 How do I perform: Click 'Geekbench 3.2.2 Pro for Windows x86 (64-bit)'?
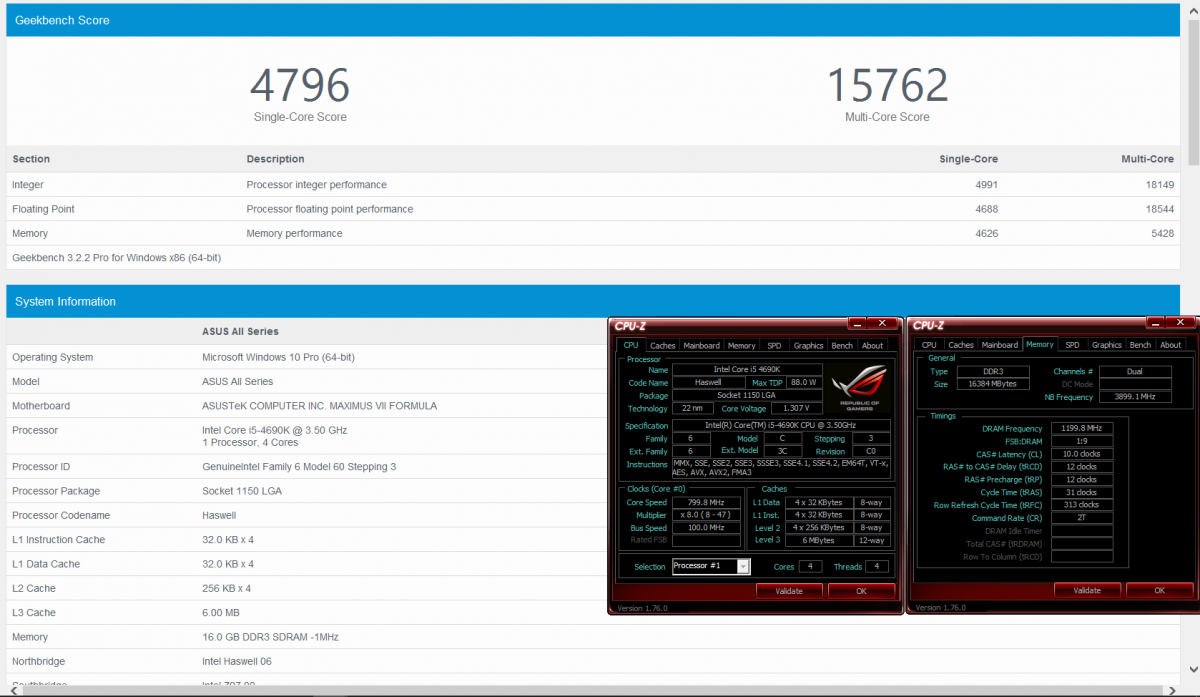[116, 258]
